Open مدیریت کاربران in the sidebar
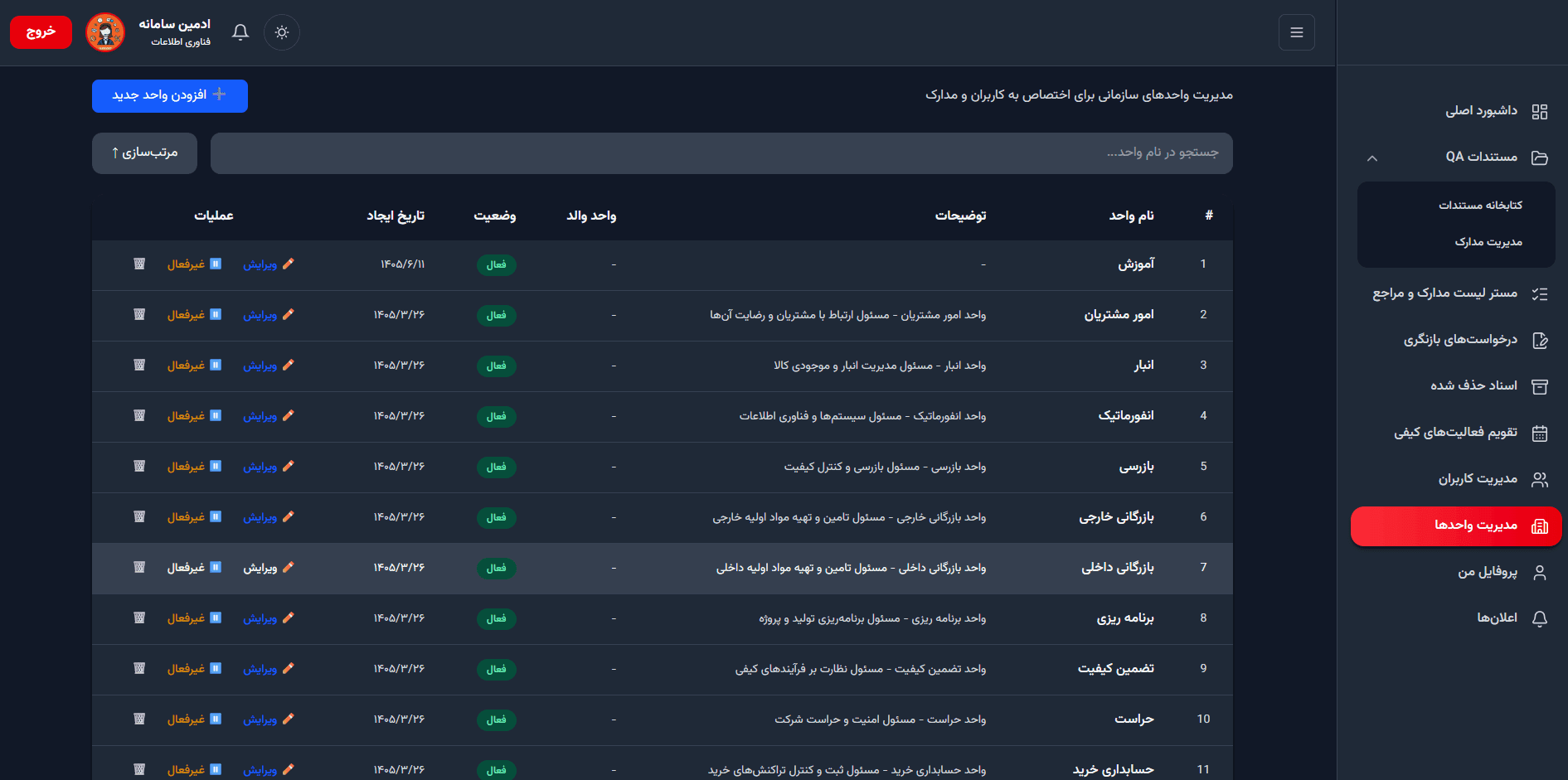 pyautogui.click(x=1452, y=479)
